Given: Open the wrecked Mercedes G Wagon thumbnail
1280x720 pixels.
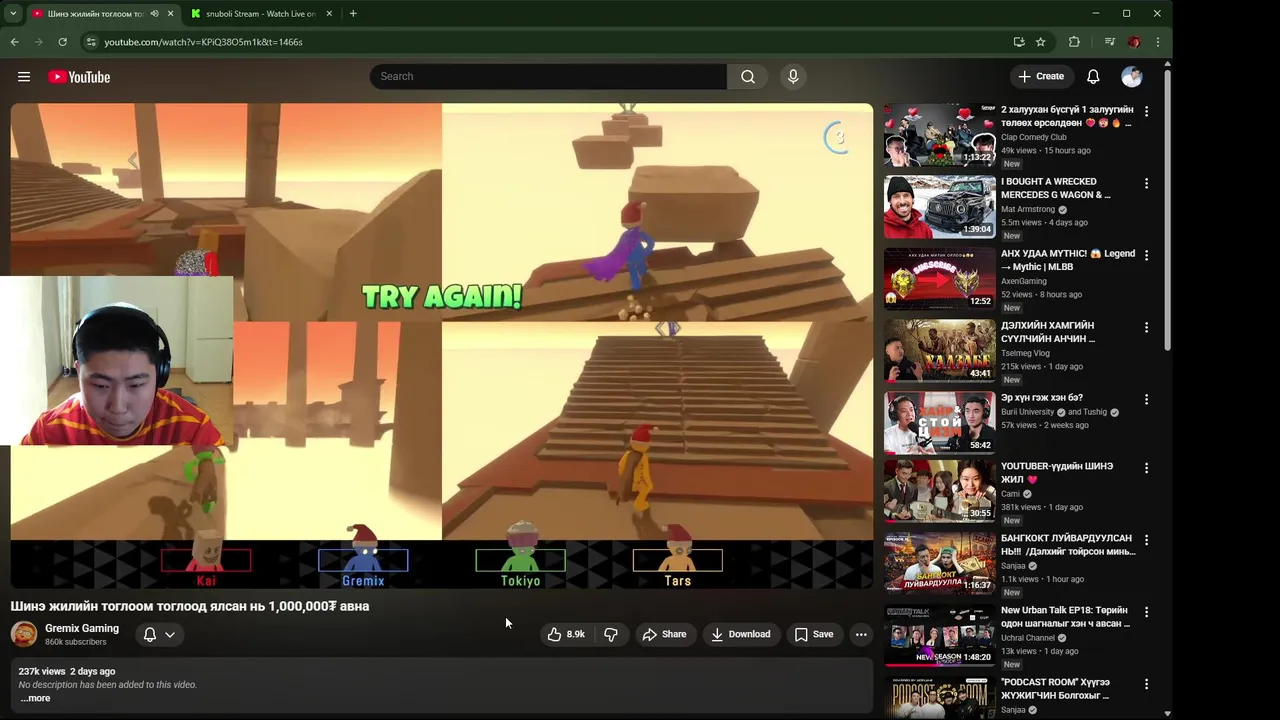Looking at the screenshot, I should coord(939,207).
